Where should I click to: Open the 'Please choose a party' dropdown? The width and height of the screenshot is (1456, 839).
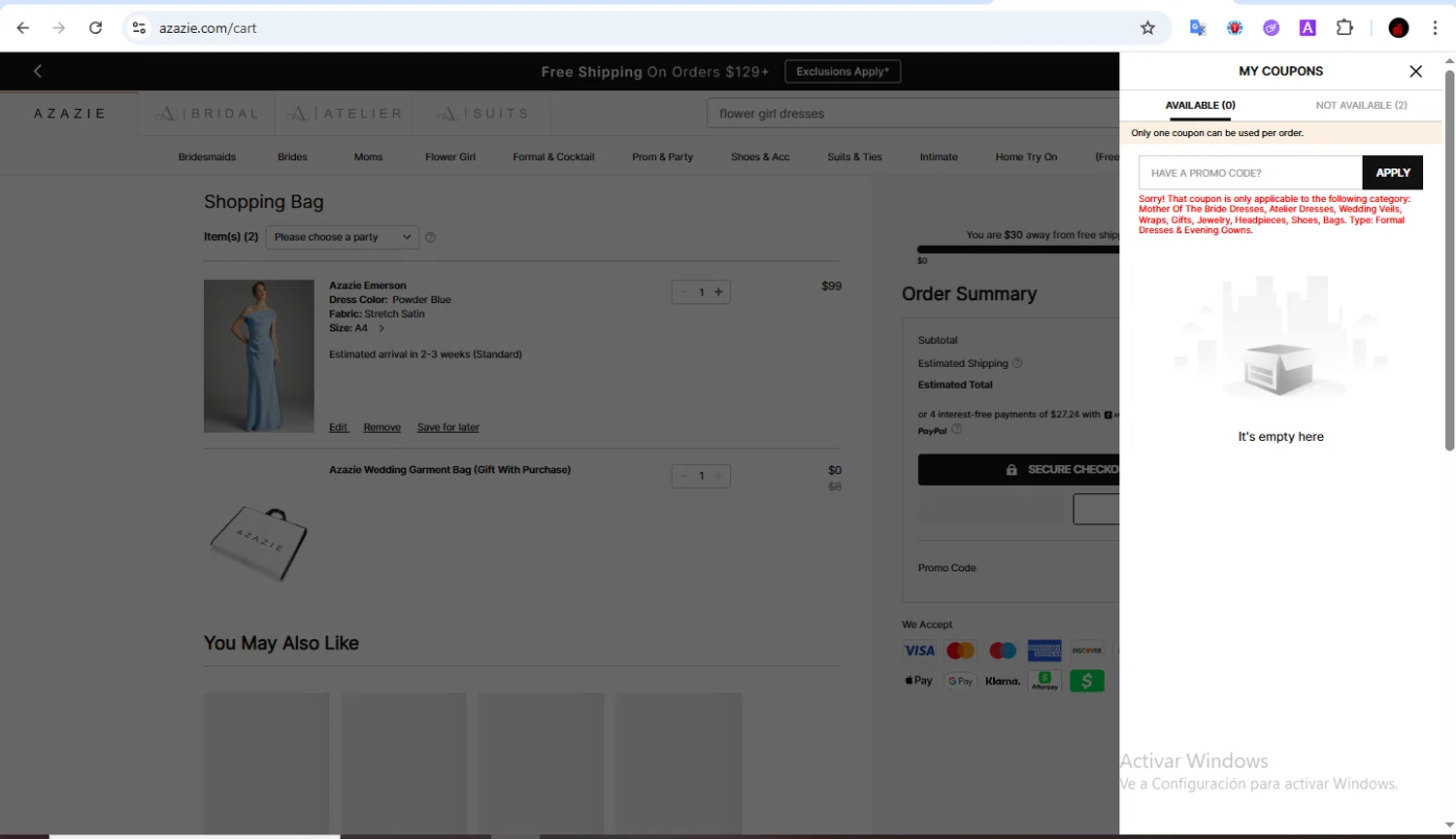pos(342,237)
